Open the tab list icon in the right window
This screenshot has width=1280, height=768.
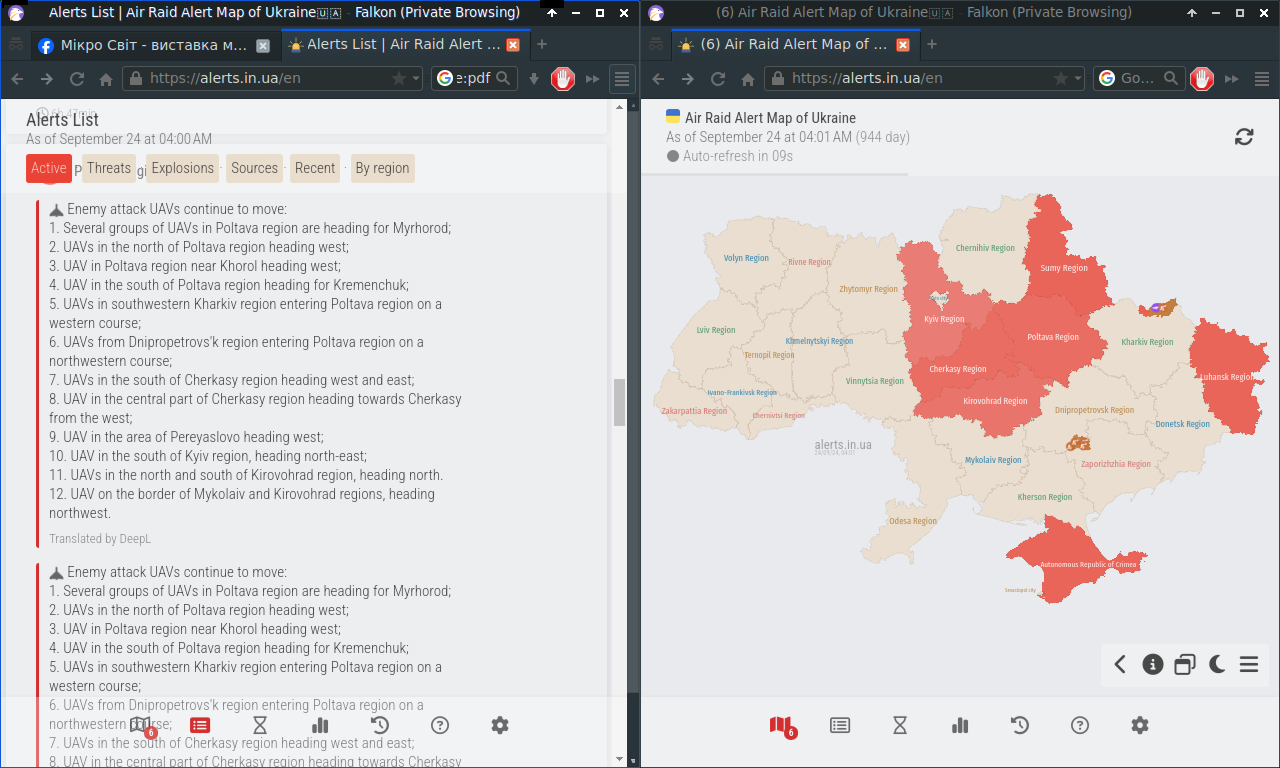pos(656,44)
